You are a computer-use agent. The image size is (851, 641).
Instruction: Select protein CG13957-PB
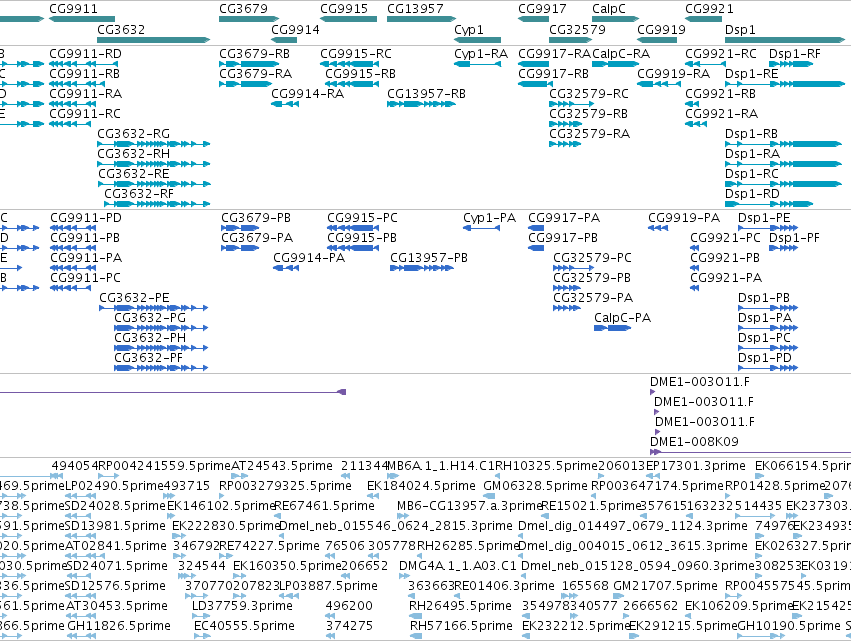422,268
